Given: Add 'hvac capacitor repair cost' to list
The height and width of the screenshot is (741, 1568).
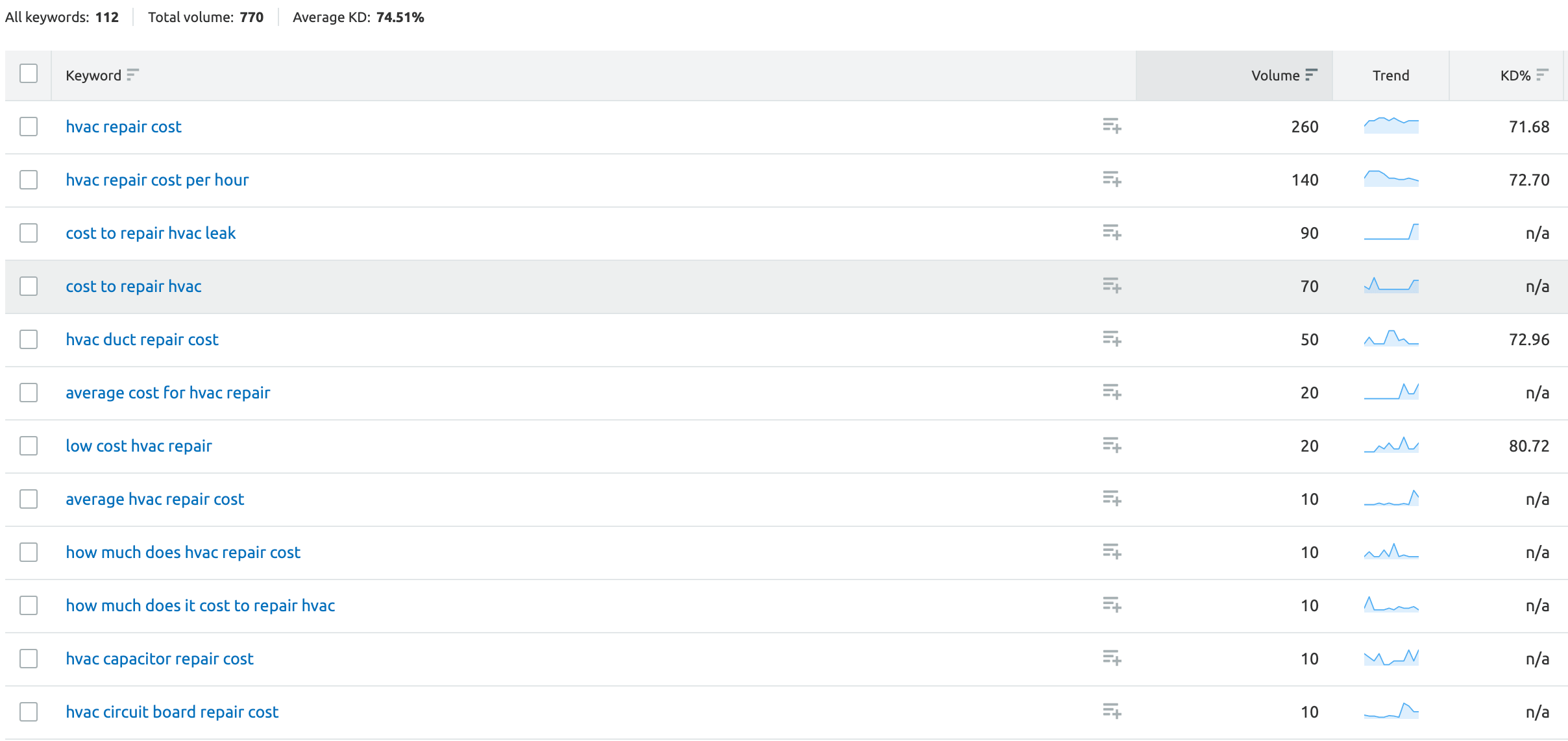Looking at the screenshot, I should [x=1112, y=658].
